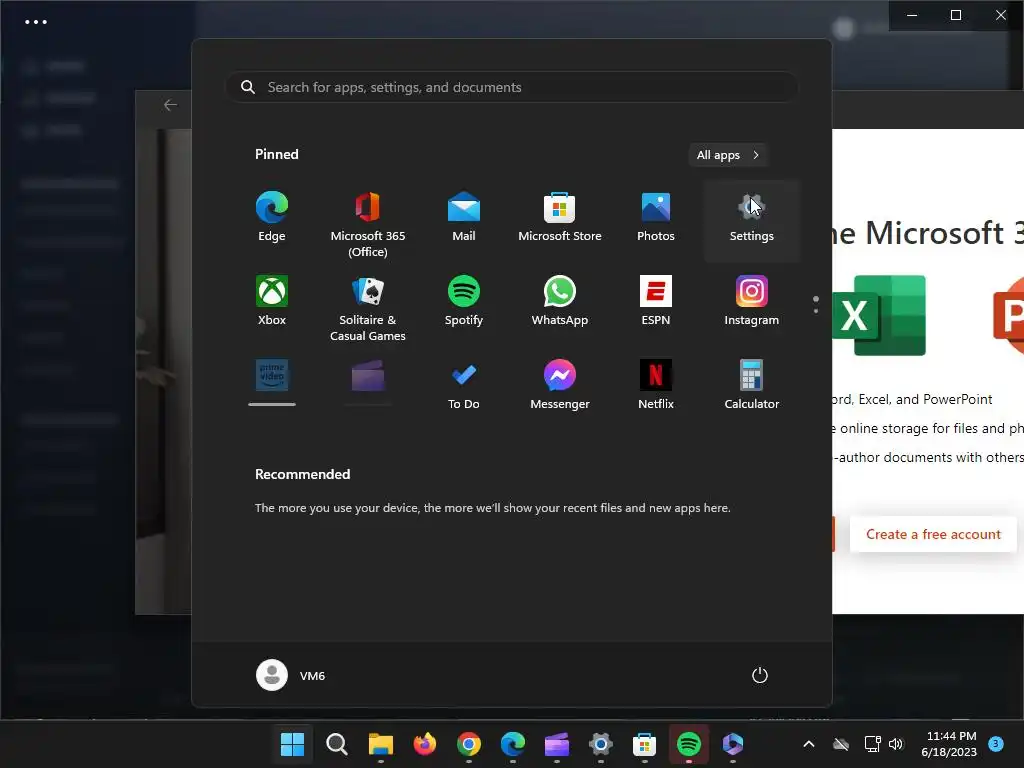The image size is (1024, 768).
Task: Open taskbar Search
Action: point(336,744)
